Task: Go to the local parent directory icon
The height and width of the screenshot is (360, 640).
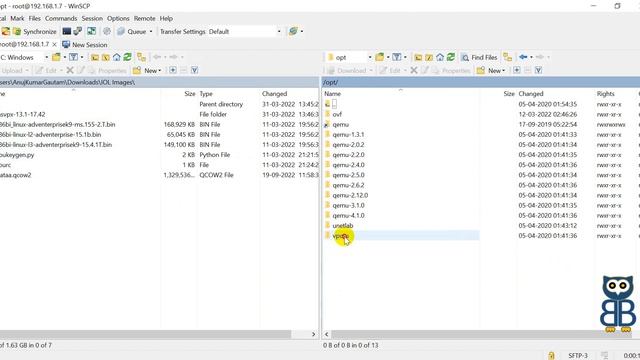Action: point(95,58)
